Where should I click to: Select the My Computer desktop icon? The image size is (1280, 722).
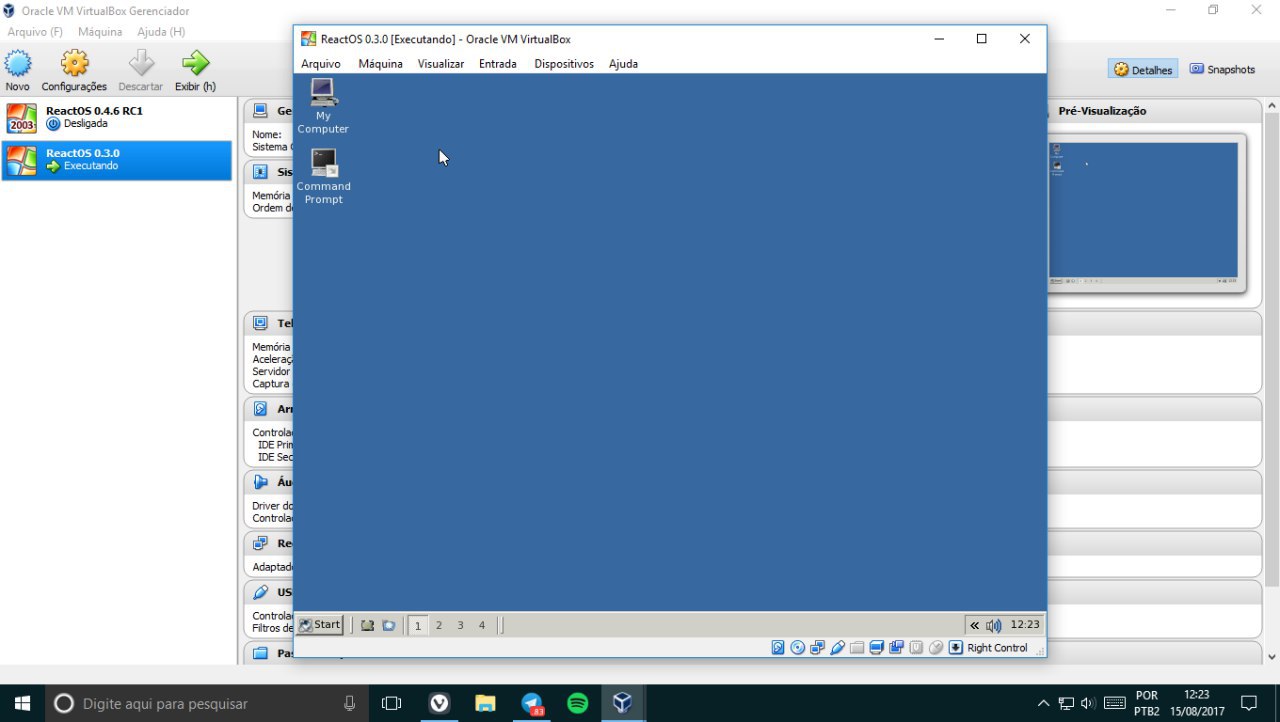[323, 106]
